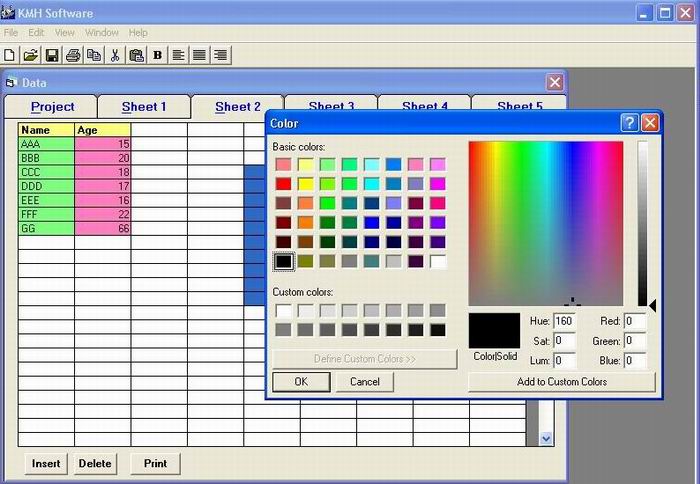Switch to the Sheet 1 tab
Image resolution: width=700 pixels, height=484 pixels.
pos(143,107)
